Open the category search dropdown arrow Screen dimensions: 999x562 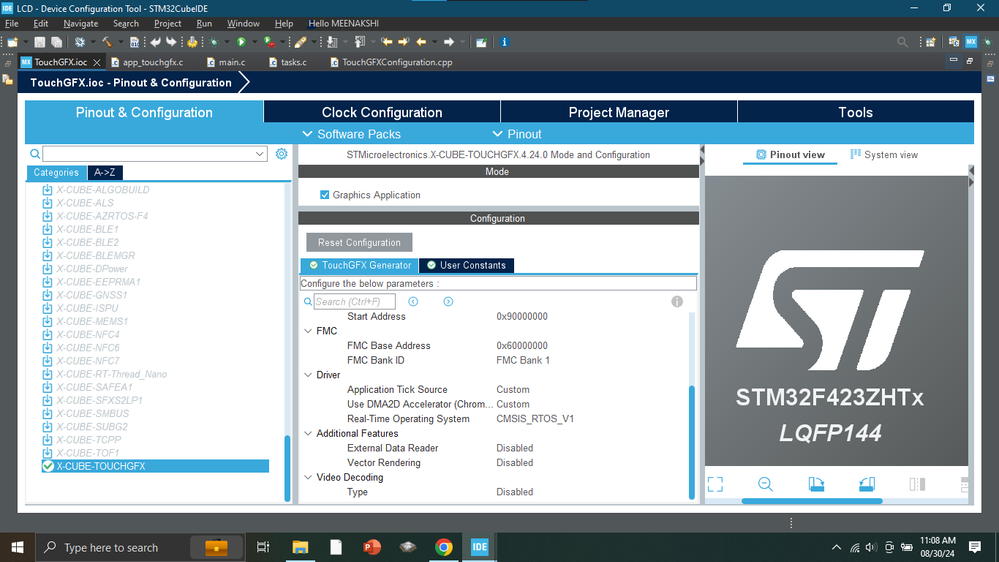pyautogui.click(x=259, y=154)
